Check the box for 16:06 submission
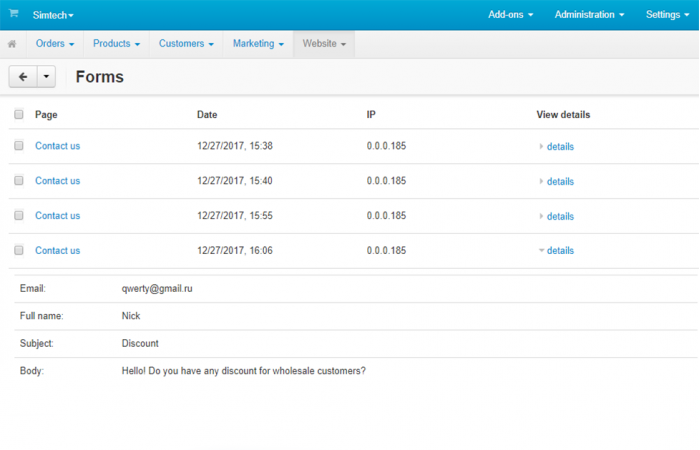Image resolution: width=700 pixels, height=450 pixels. (19, 250)
